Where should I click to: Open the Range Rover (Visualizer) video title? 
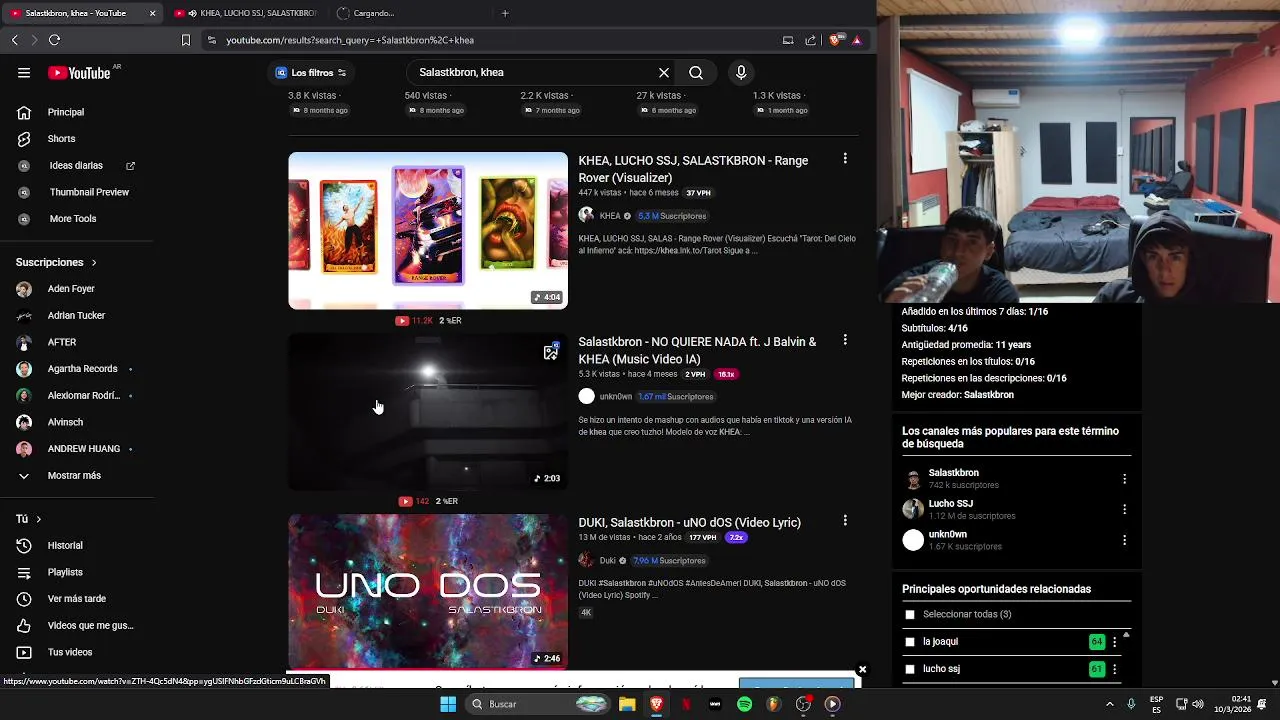pos(693,169)
